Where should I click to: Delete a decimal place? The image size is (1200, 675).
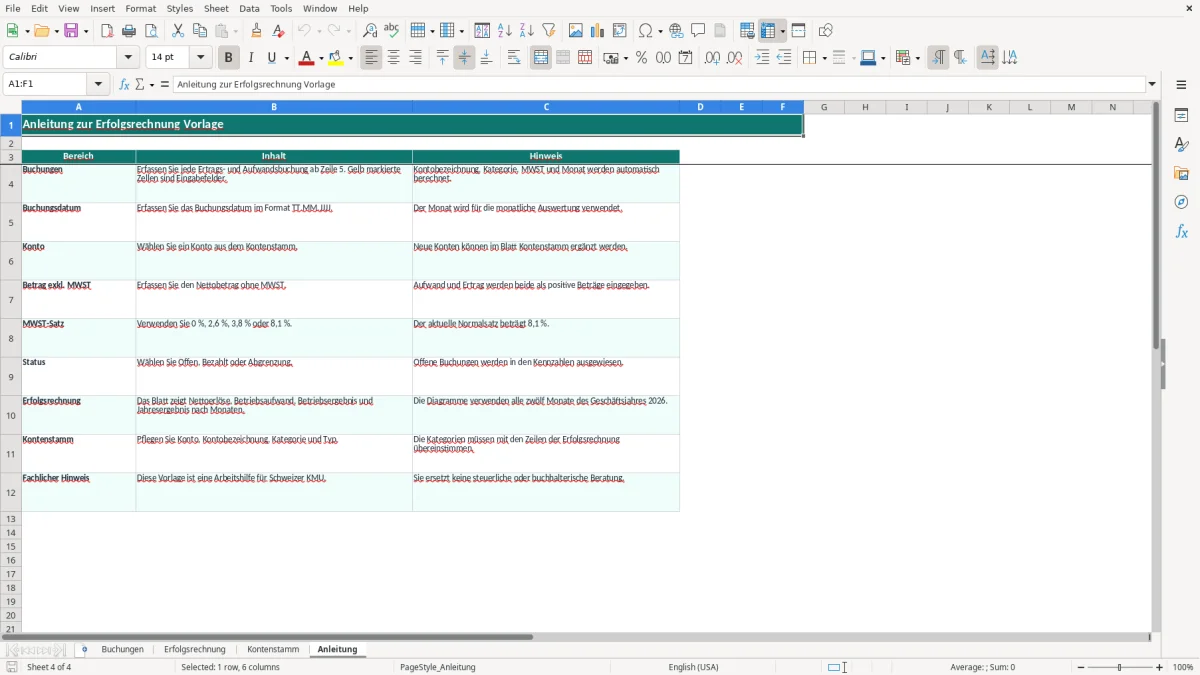coord(734,58)
